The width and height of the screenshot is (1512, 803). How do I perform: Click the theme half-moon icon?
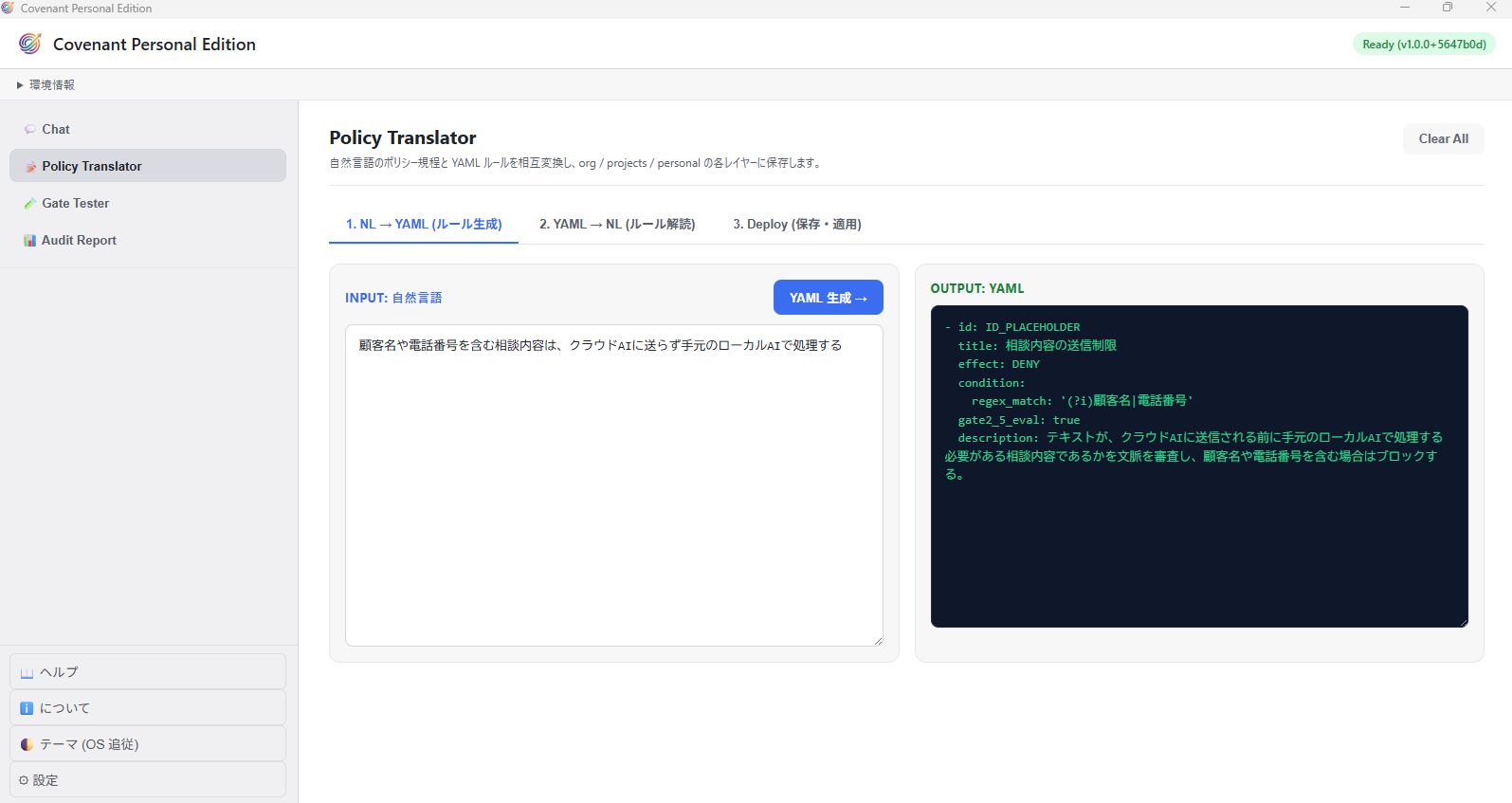(27, 744)
